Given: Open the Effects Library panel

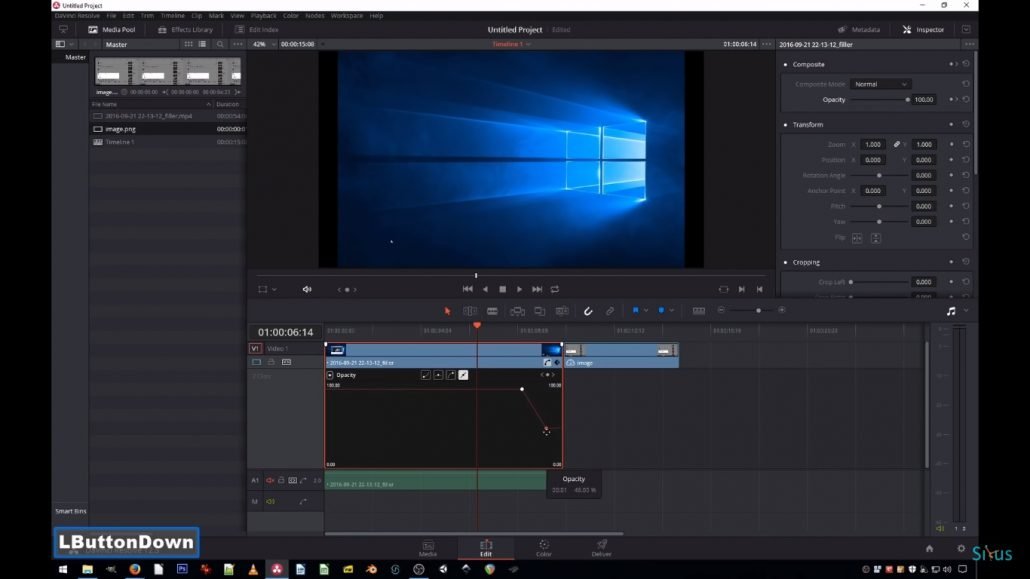Looking at the screenshot, I should [x=186, y=30].
